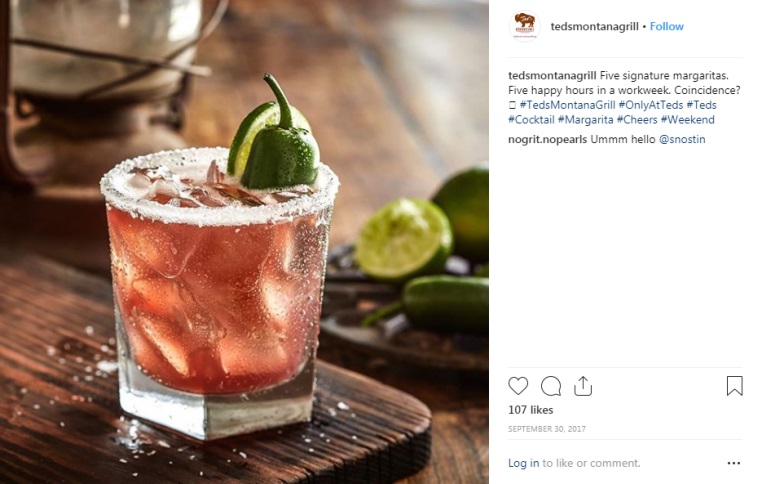Save the post with the bookmark icon
Screen dimensions: 762x484
pos(734,386)
